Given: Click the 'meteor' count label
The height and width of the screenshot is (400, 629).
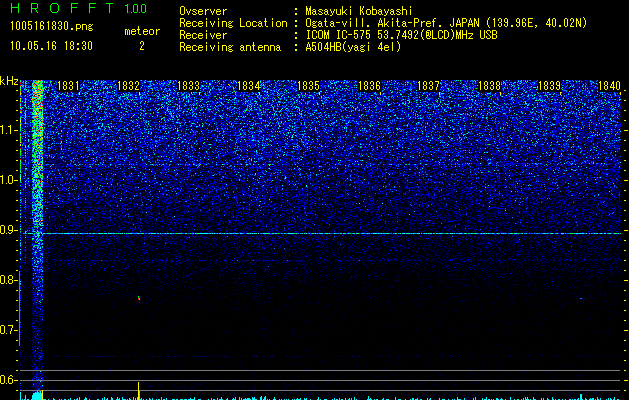Looking at the screenshot, I should [142, 31].
